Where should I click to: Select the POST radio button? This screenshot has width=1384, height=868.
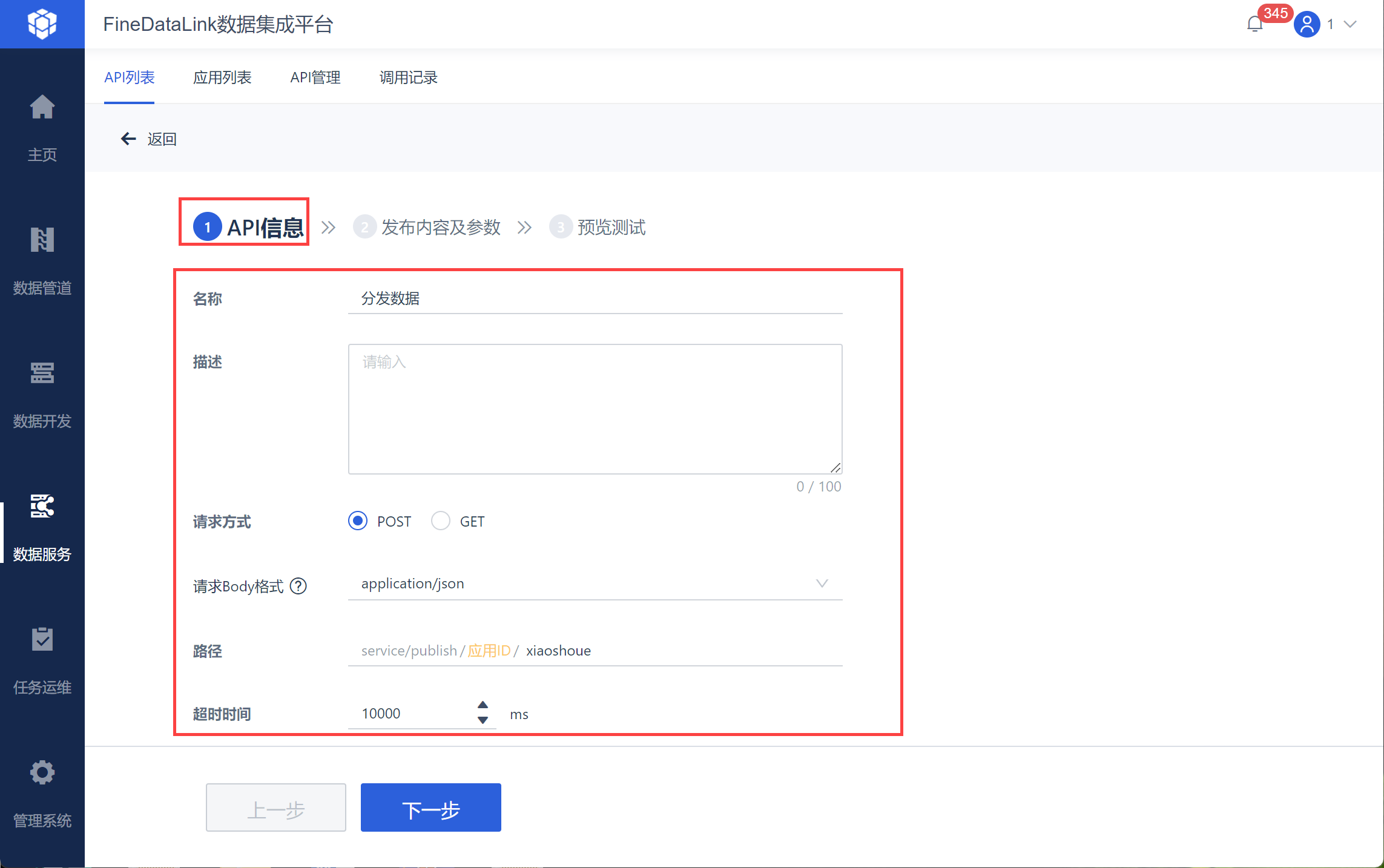point(358,521)
